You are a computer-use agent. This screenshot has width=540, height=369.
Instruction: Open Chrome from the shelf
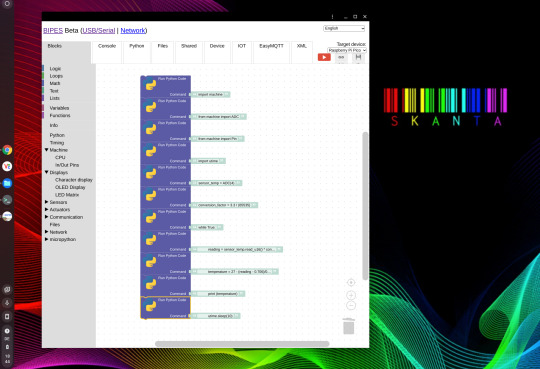[x=7, y=150]
